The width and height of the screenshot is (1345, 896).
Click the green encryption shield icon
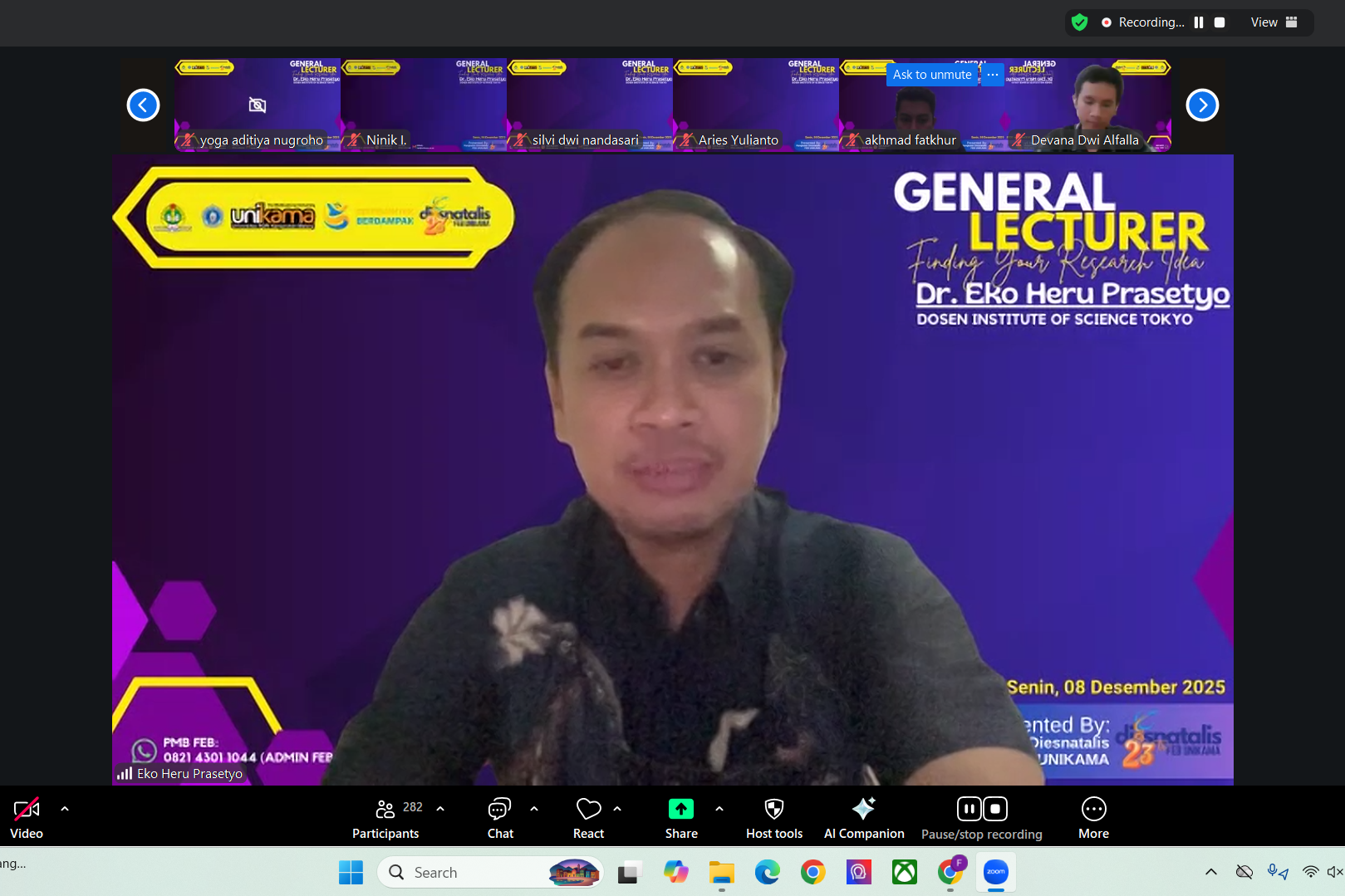[x=1079, y=22]
